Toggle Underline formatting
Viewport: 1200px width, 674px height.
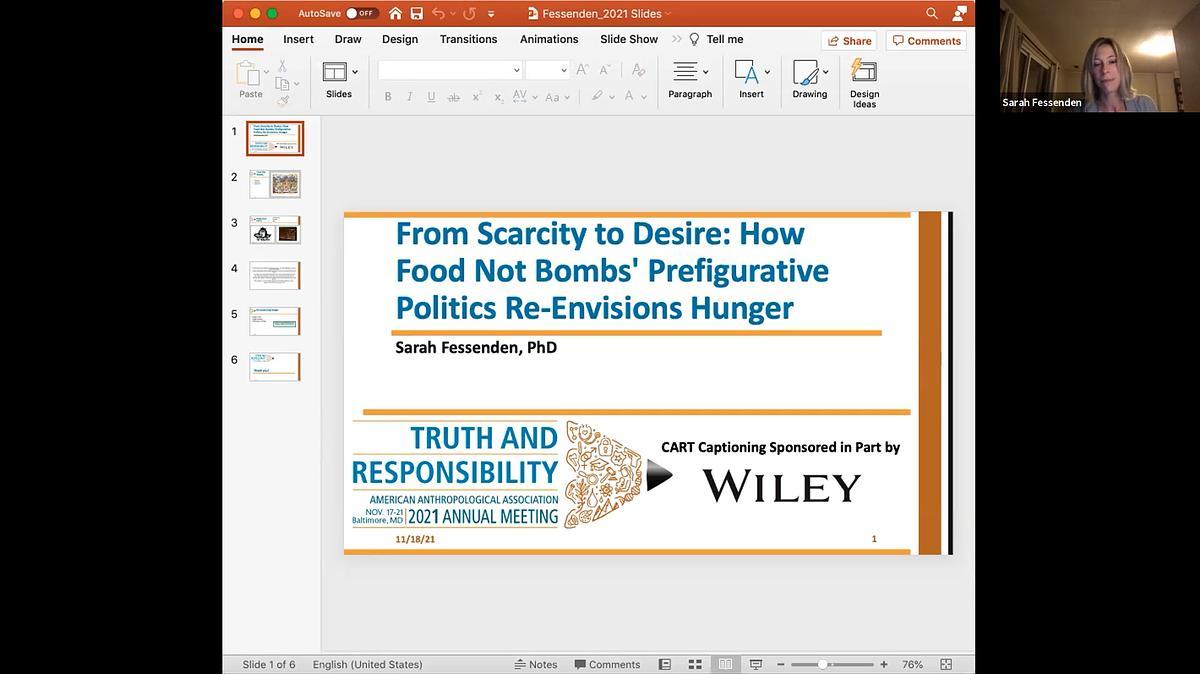click(431, 97)
